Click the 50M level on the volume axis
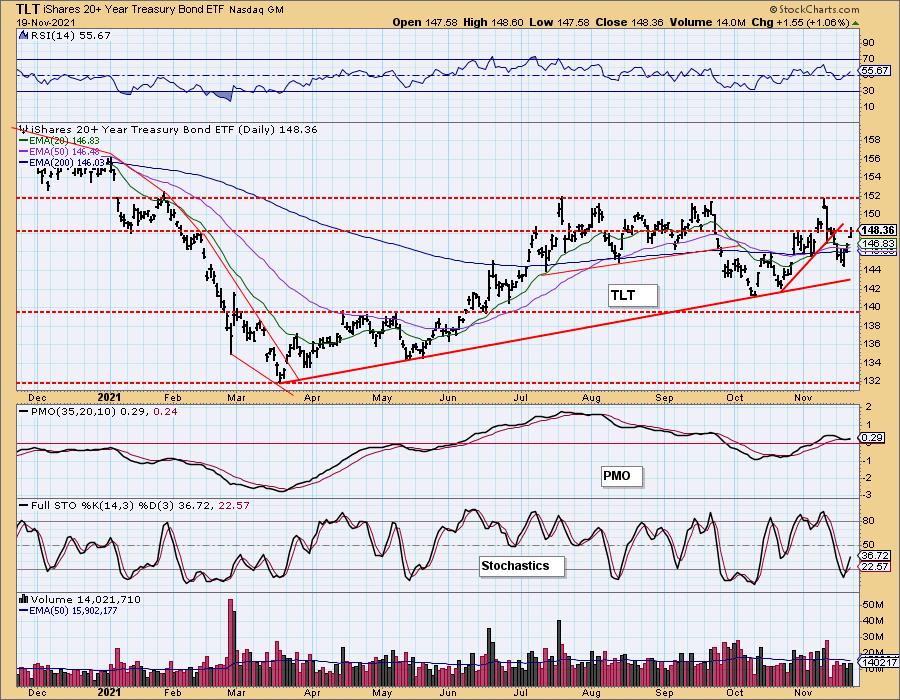The height and width of the screenshot is (700, 900). click(872, 605)
